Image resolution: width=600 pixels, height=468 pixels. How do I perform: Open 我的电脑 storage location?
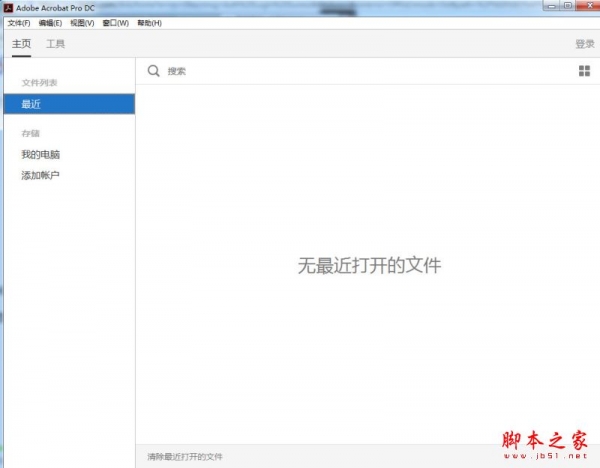(x=41, y=154)
